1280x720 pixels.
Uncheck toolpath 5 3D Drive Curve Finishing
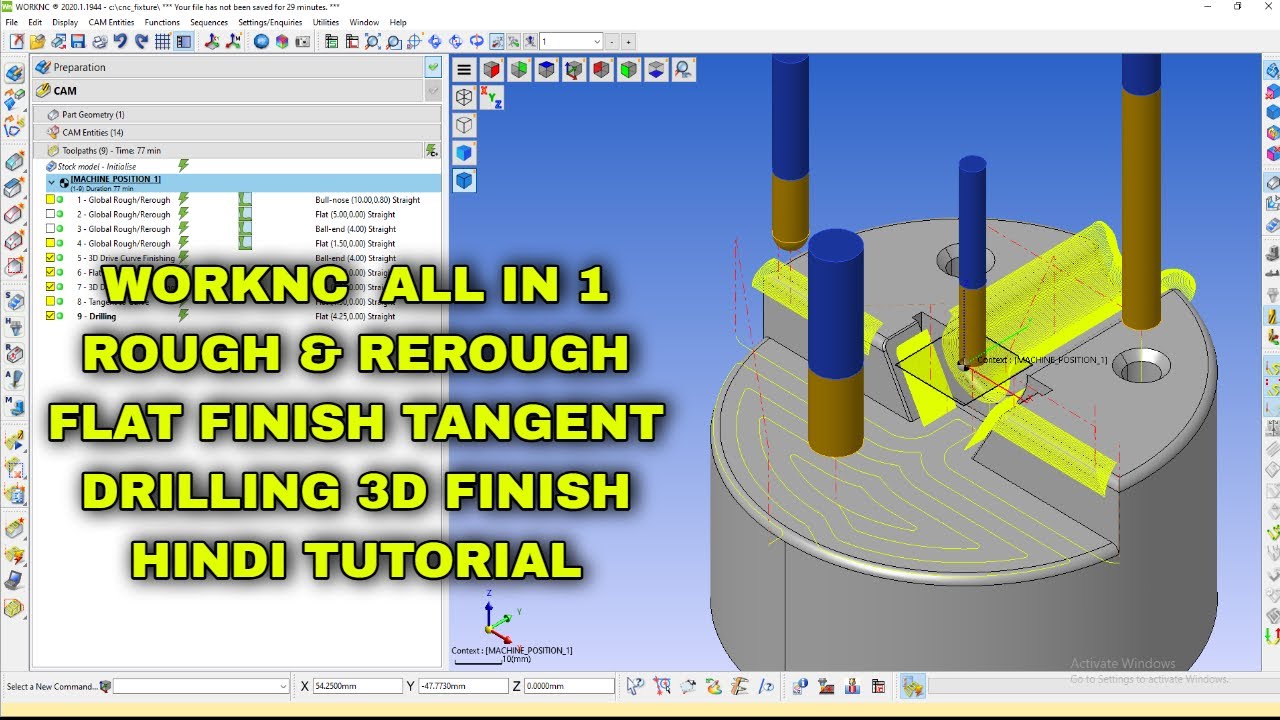(50, 258)
